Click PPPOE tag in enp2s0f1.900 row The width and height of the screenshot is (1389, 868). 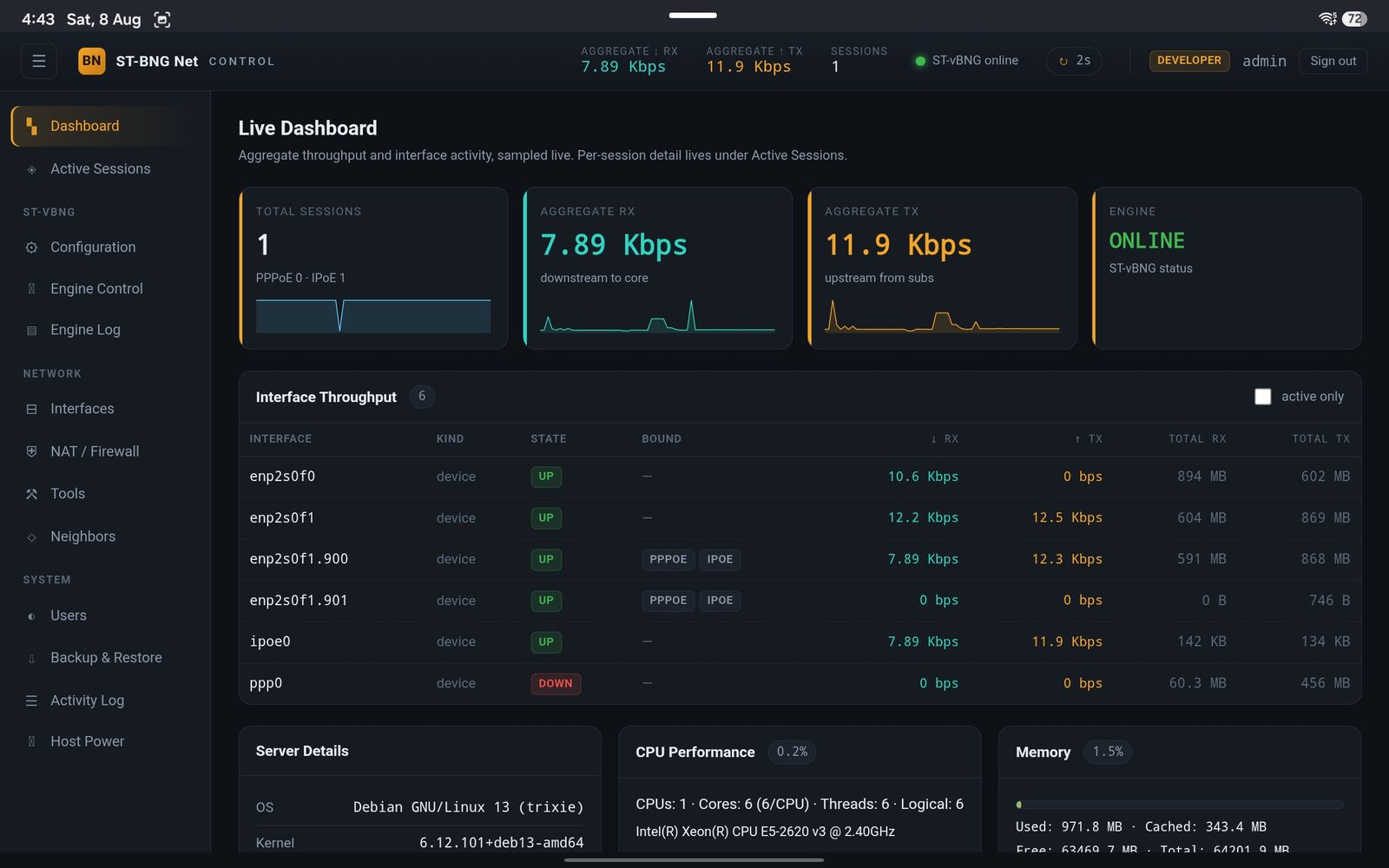(668, 560)
